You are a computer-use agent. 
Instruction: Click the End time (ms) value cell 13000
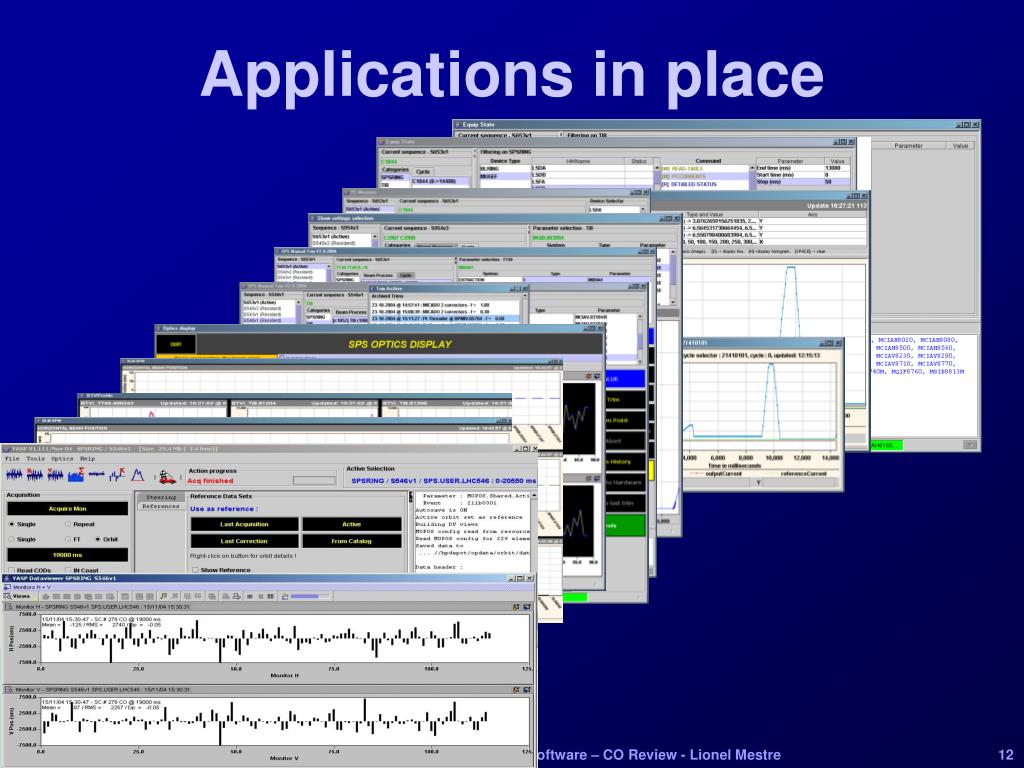836,168
